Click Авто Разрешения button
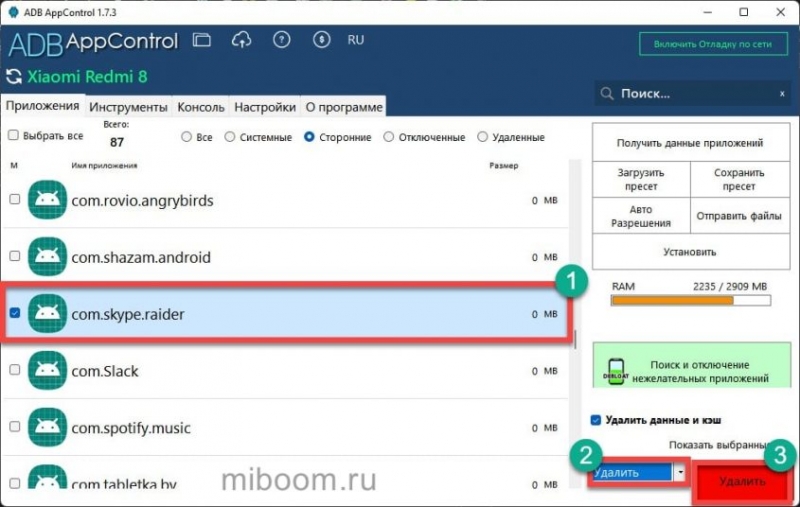The image size is (800, 507). pos(641,216)
